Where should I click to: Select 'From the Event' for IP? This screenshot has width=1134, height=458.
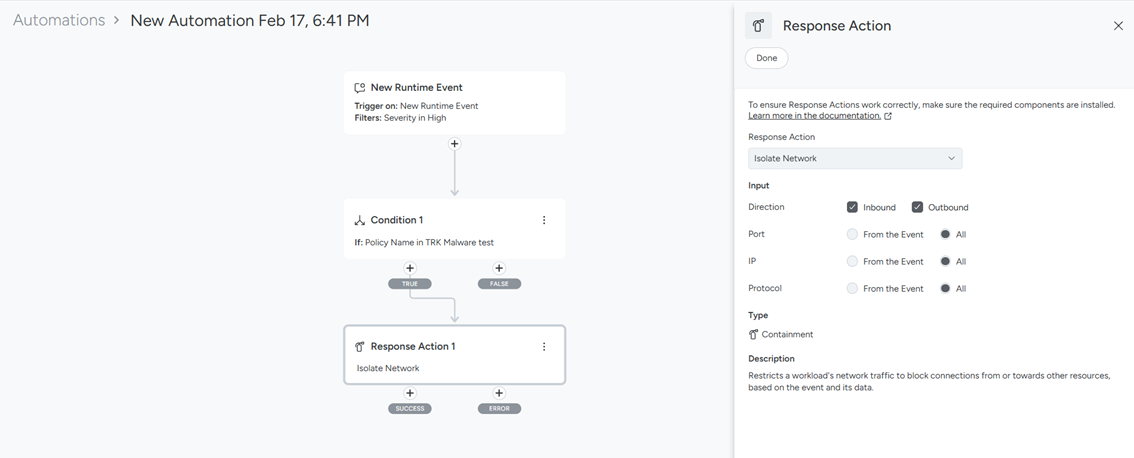852,261
